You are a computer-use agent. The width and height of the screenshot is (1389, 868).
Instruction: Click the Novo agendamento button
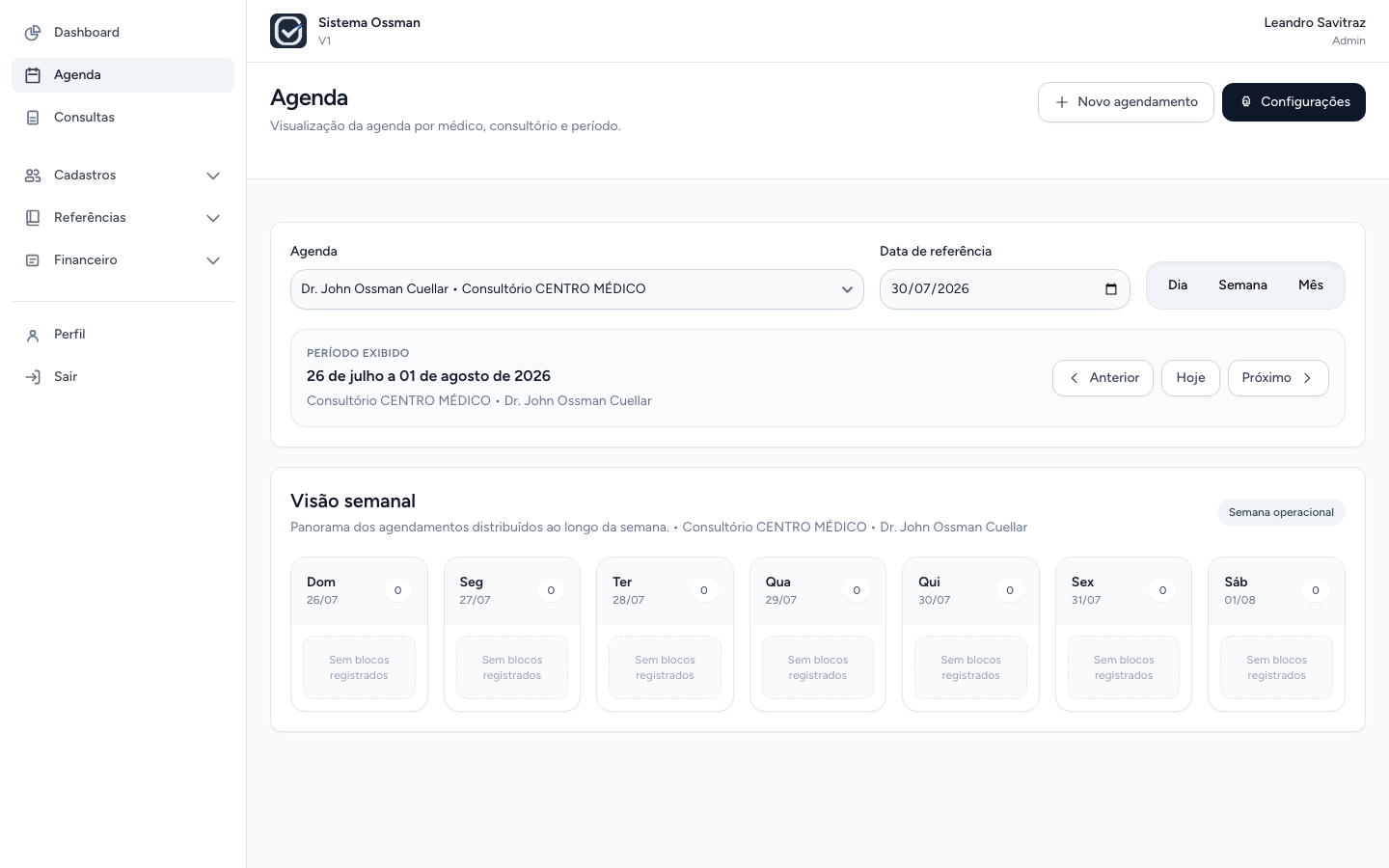pos(1126,102)
